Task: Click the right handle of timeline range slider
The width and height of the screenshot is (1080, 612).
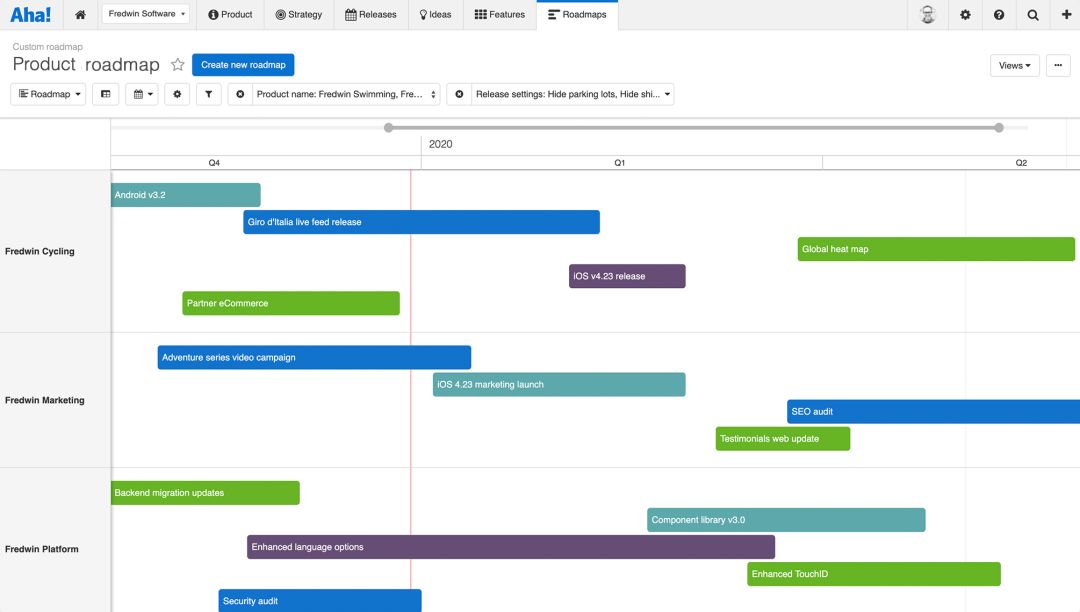Action: coord(998,127)
